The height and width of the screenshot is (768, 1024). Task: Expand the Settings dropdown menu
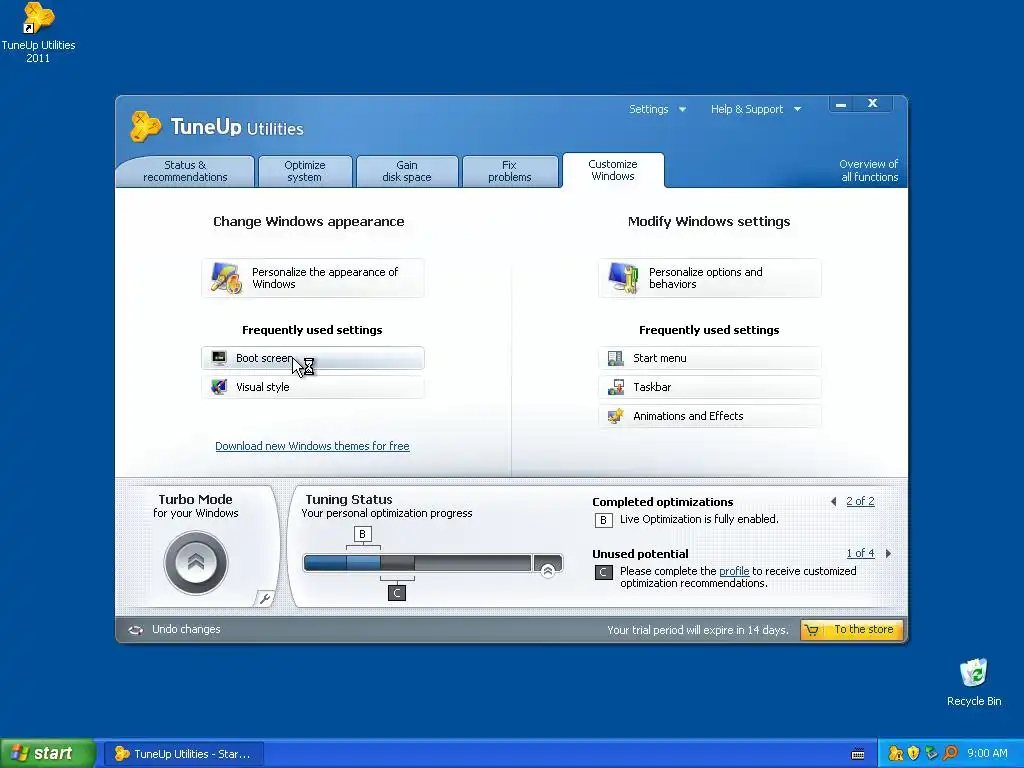(657, 109)
